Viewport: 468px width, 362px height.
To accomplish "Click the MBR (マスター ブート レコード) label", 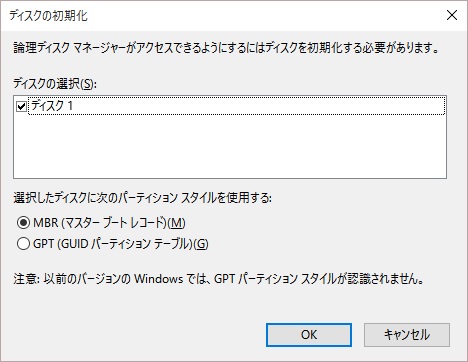I will tap(109, 223).
